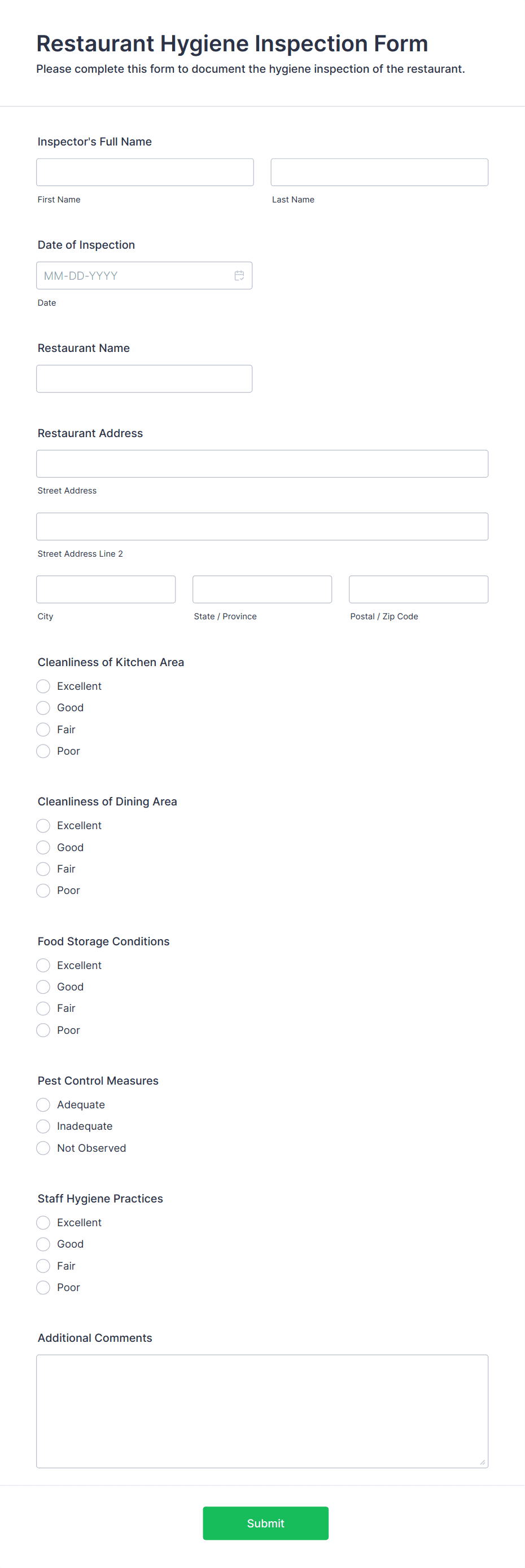Click the Additional Comments text area
The image size is (525, 1568).
(x=262, y=1412)
